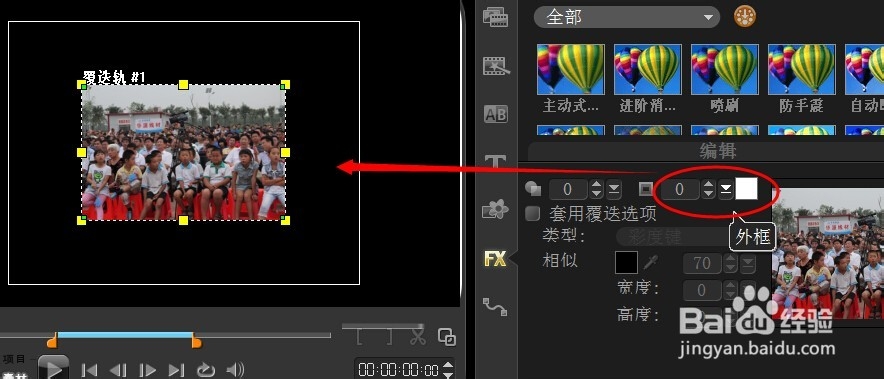Click the right orange trim marker
The height and width of the screenshot is (379, 884).
[196, 341]
